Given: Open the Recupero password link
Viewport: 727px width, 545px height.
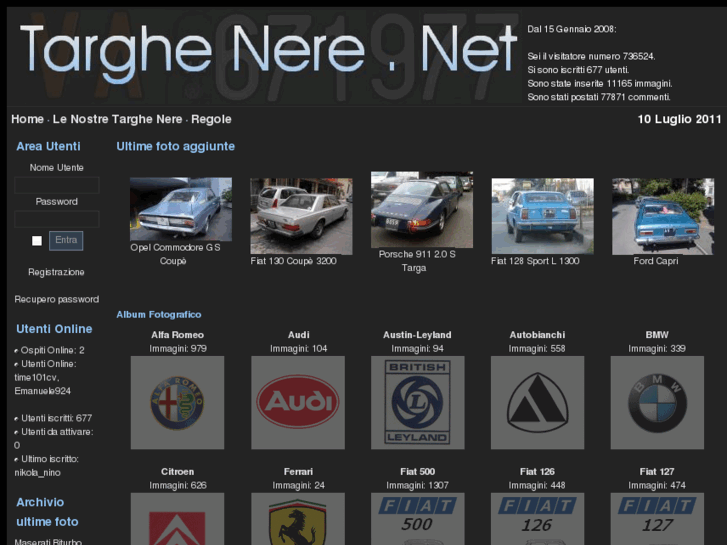Looking at the screenshot, I should click(x=57, y=299).
